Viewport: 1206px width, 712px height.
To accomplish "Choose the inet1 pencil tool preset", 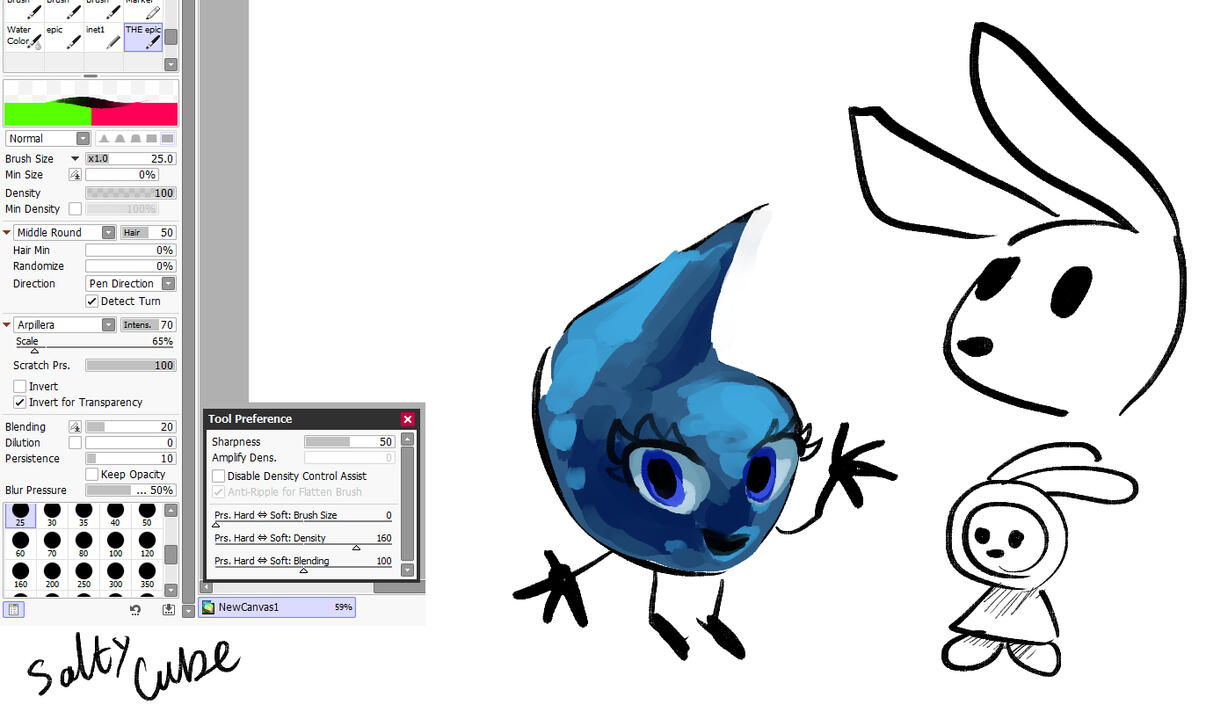I will (x=103, y=37).
